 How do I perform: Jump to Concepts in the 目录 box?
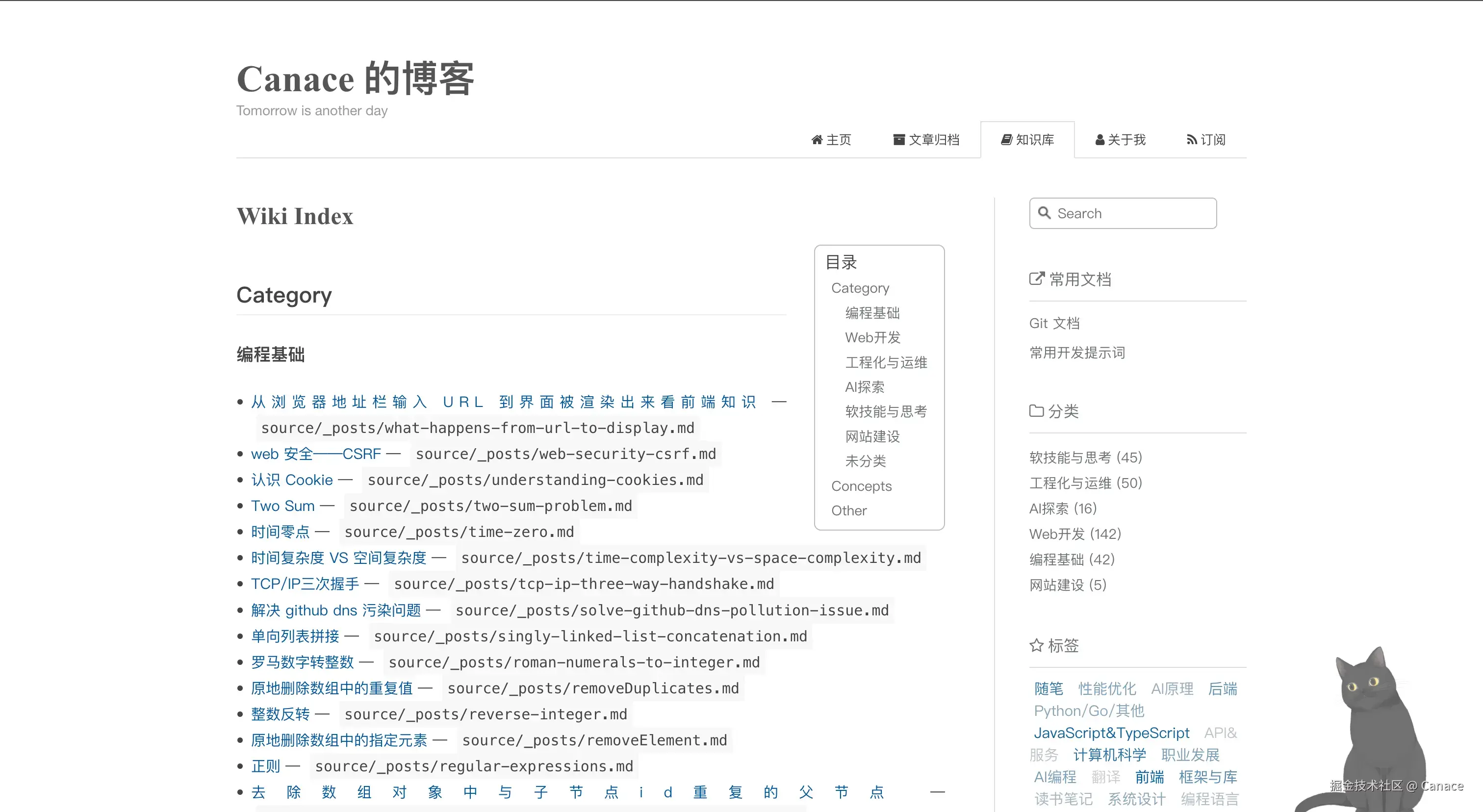point(861,486)
